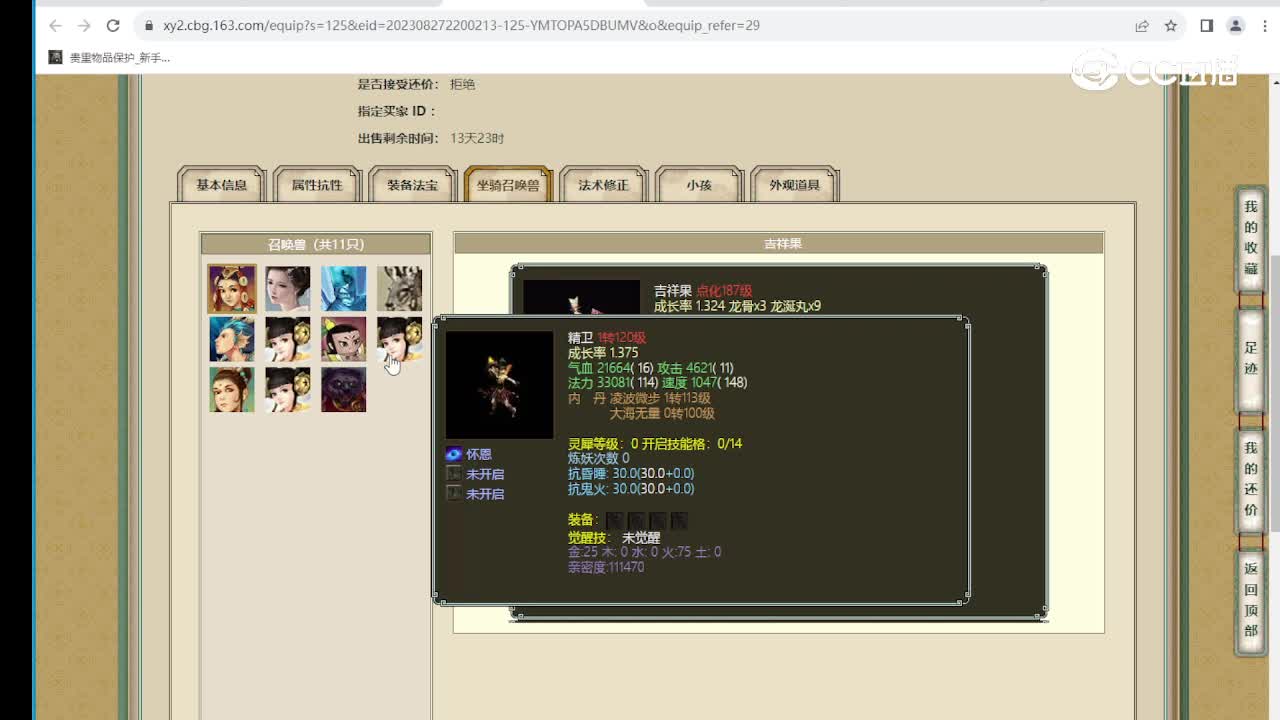1280x720 pixels.
Task: Select the crowned woman summon portrait
Action: coord(232,289)
